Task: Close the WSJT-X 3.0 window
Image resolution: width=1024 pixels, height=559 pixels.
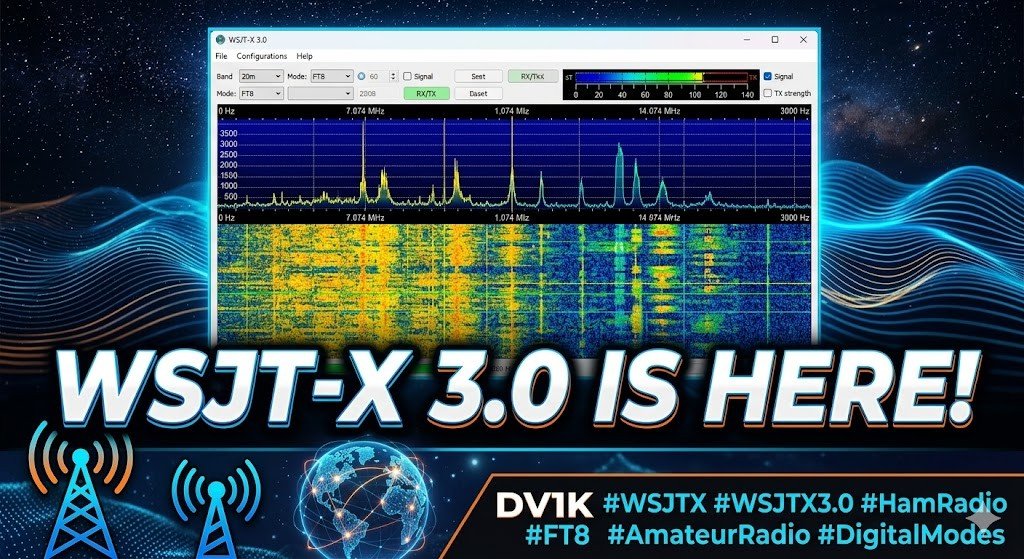Action: click(x=803, y=40)
